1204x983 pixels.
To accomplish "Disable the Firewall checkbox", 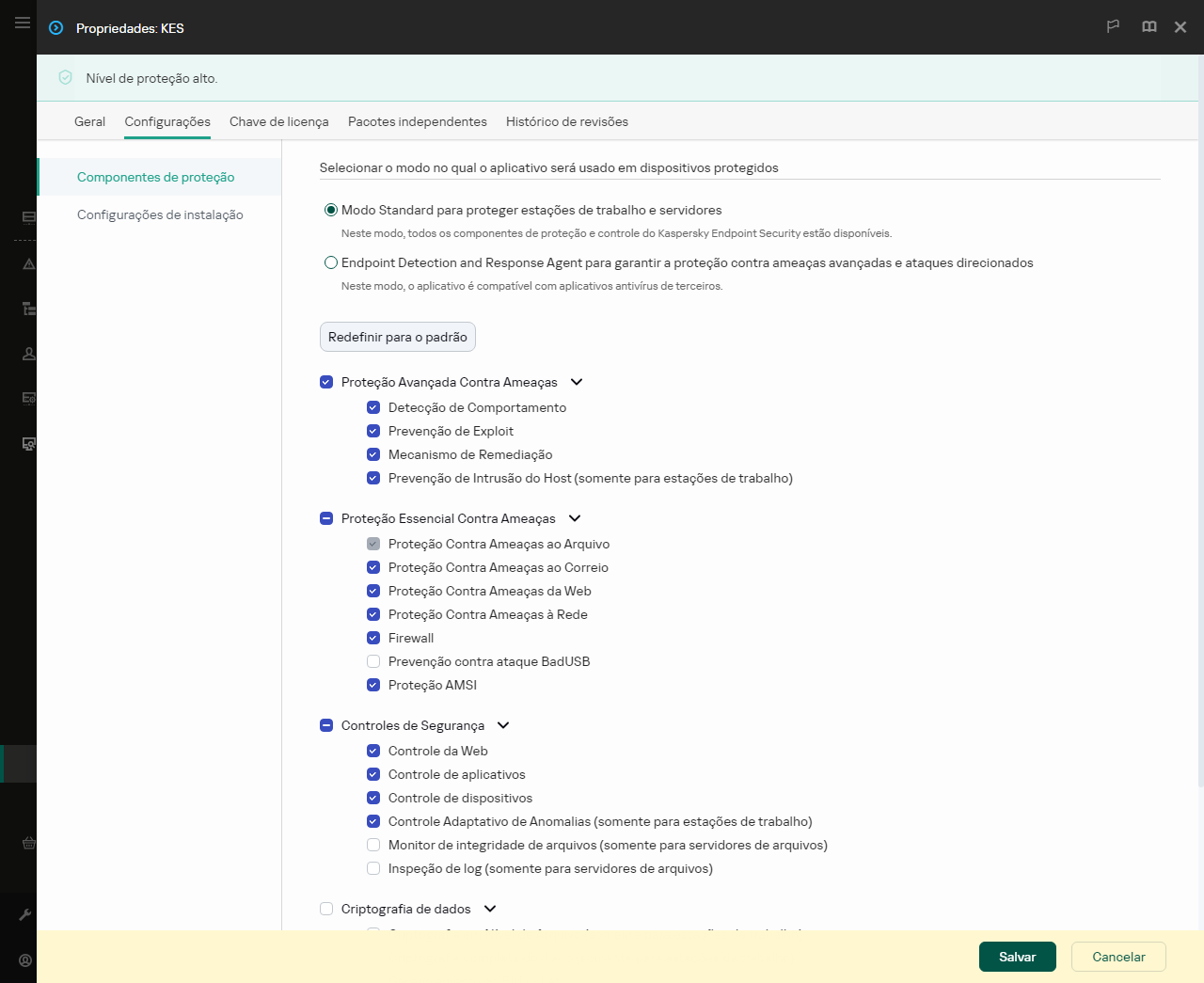I will (x=373, y=638).
